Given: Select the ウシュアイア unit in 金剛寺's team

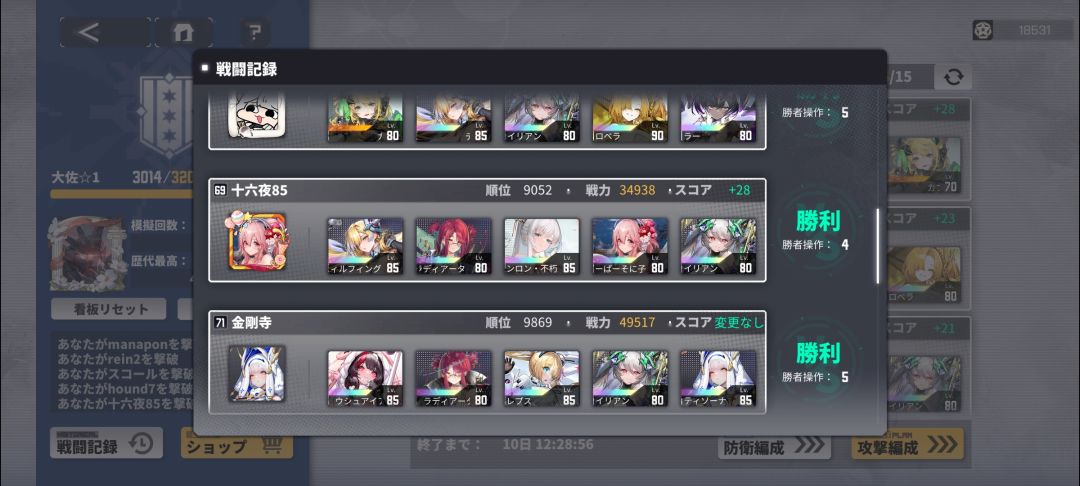Looking at the screenshot, I should pyautogui.click(x=365, y=379).
